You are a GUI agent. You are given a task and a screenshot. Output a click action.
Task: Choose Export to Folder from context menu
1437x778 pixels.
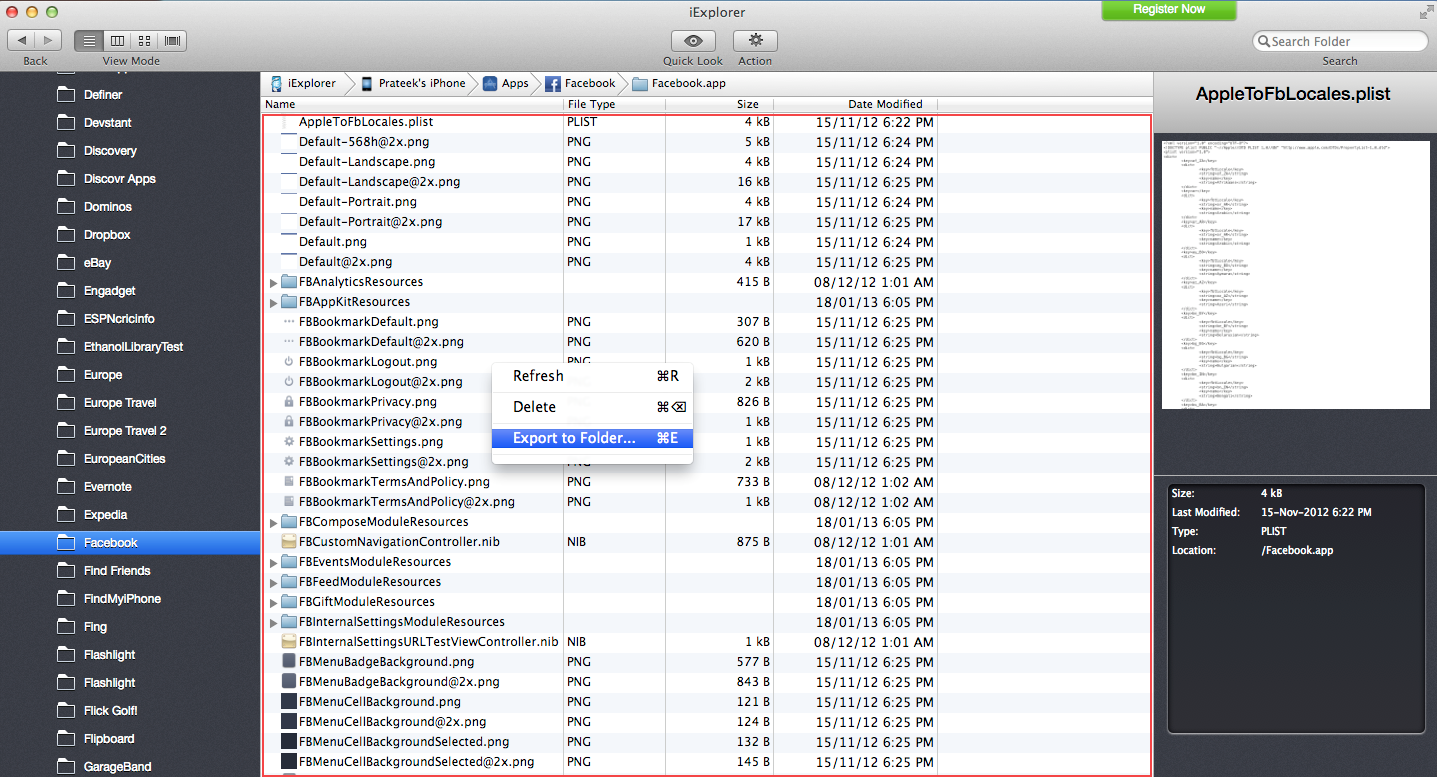click(x=574, y=438)
